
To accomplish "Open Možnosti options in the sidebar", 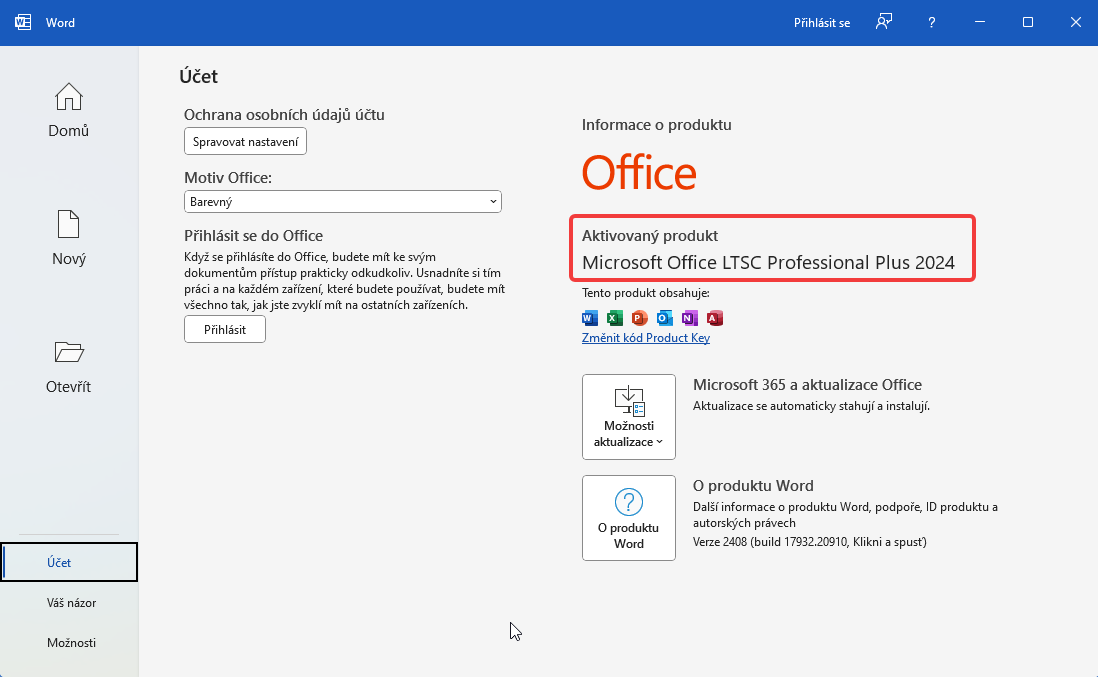I will click(x=71, y=643).
